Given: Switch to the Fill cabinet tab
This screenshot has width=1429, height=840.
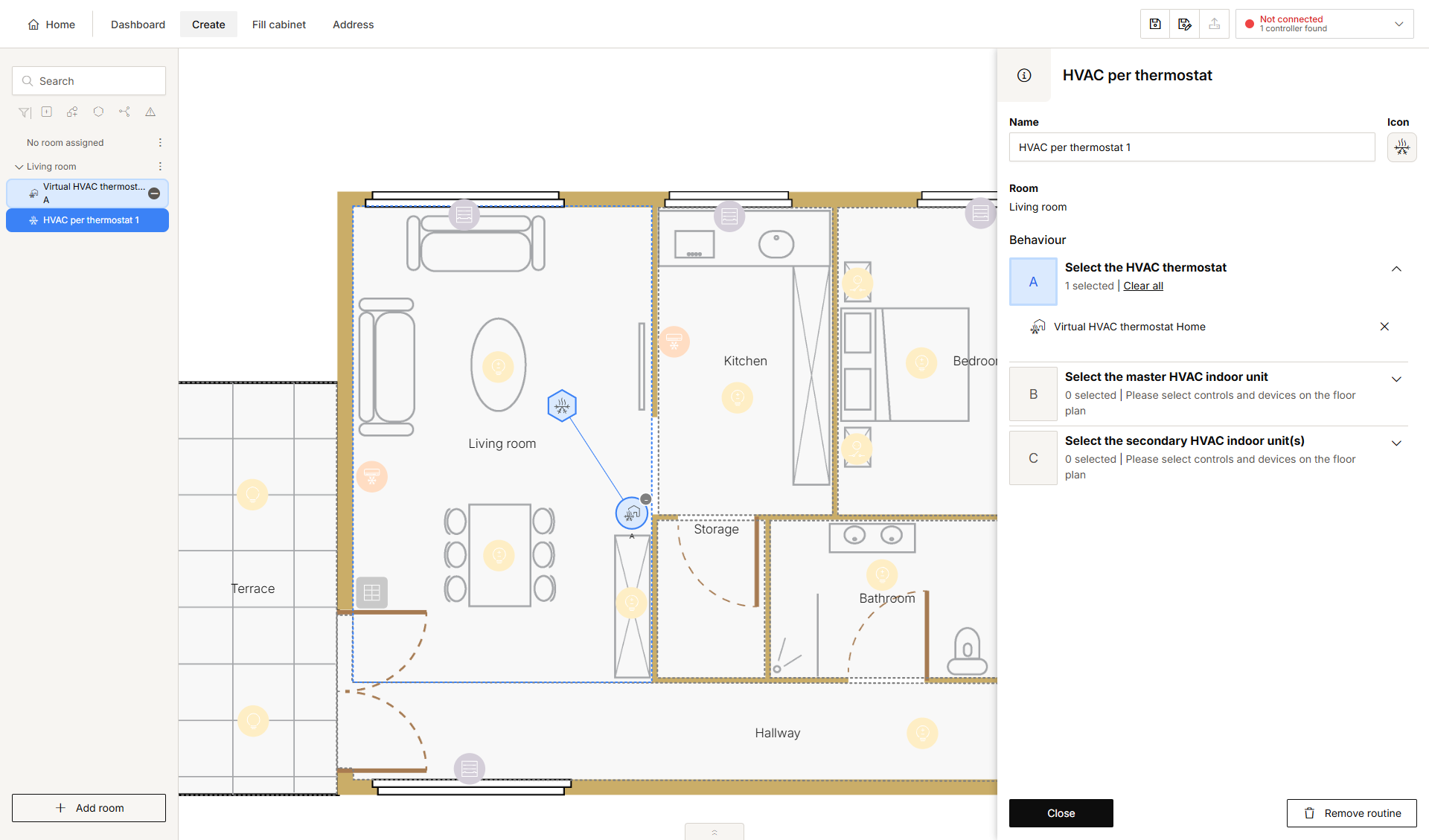Looking at the screenshot, I should [x=279, y=25].
